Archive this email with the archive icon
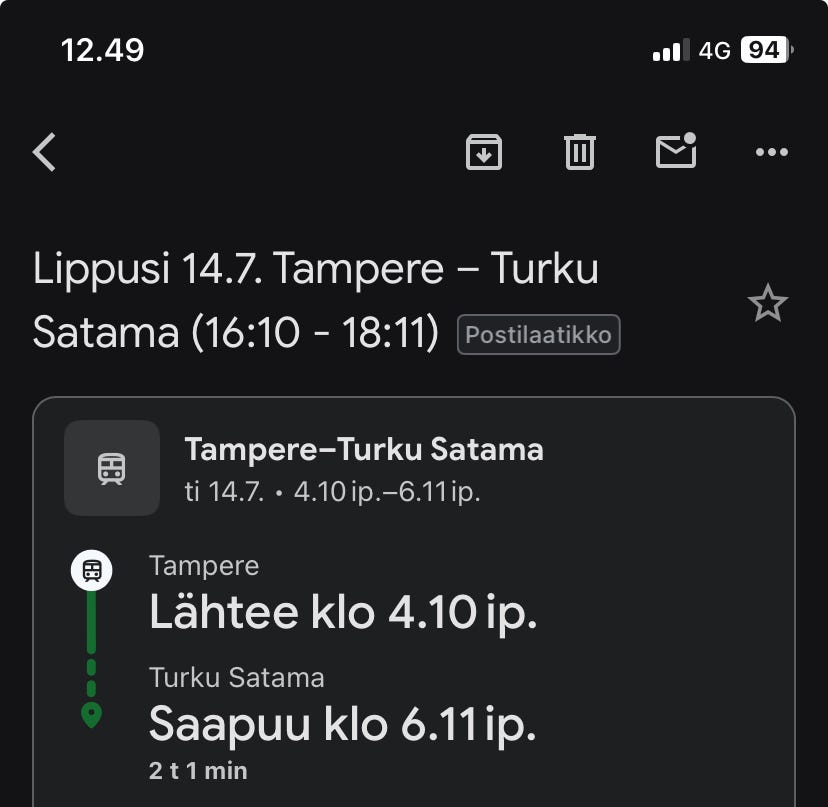Viewport: 828px width, 807px height. (484, 152)
